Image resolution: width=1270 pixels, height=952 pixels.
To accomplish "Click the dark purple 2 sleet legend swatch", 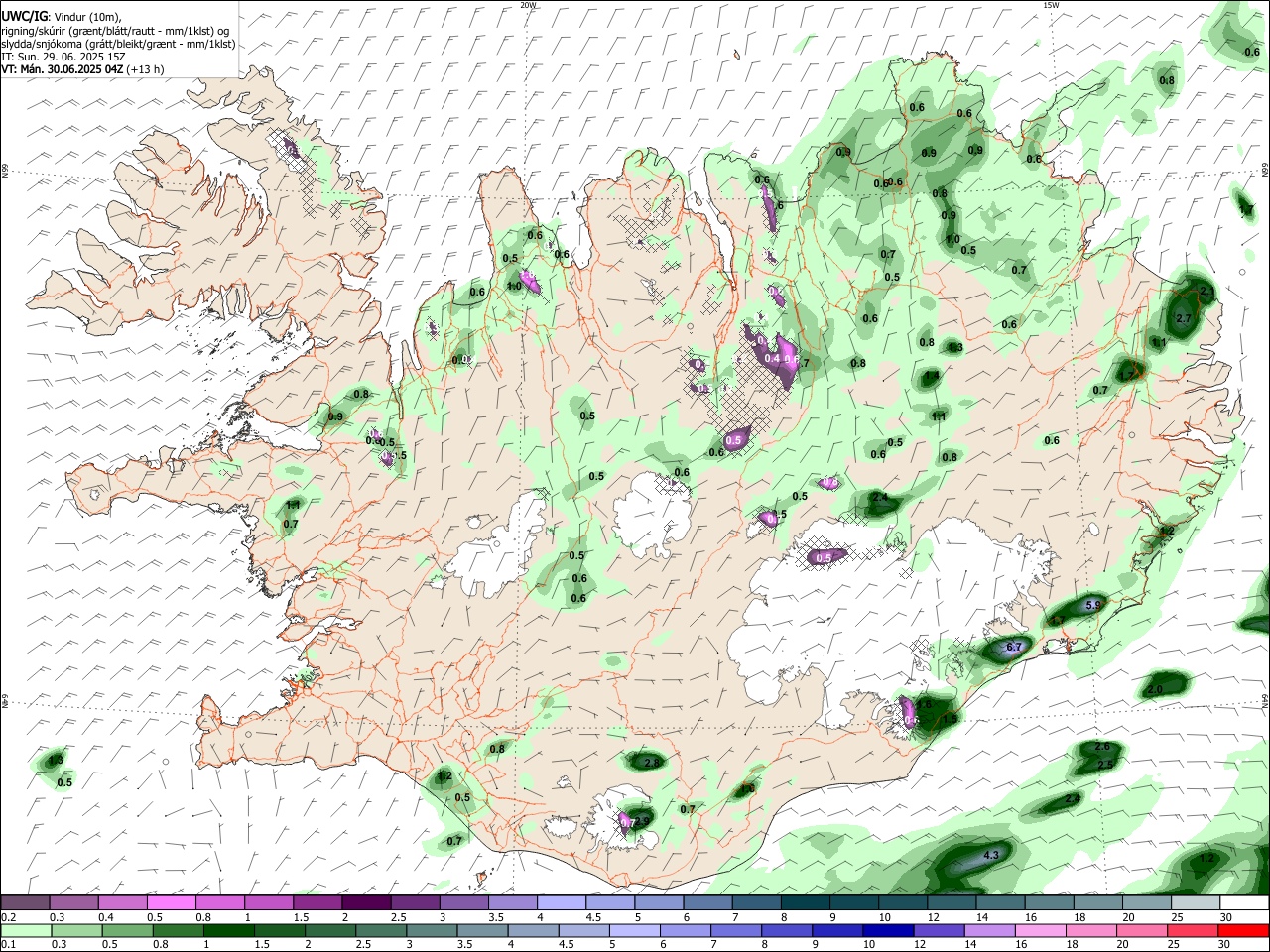I will click(x=366, y=903).
